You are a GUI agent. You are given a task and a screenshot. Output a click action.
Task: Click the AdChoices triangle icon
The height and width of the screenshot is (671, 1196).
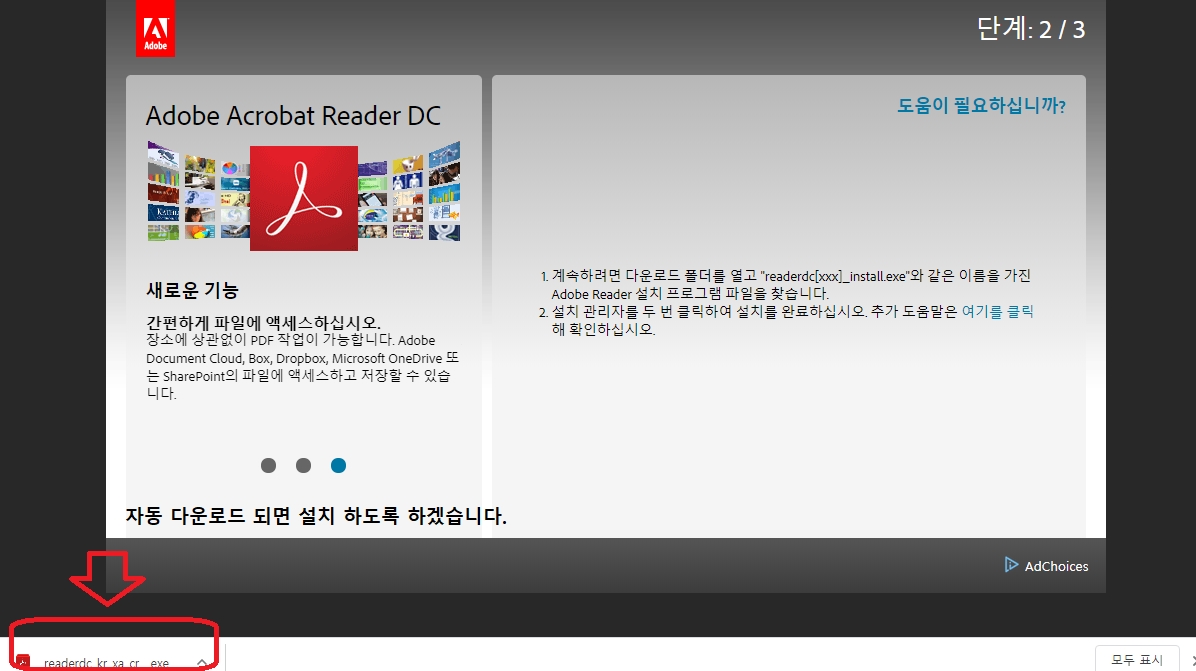1011,565
